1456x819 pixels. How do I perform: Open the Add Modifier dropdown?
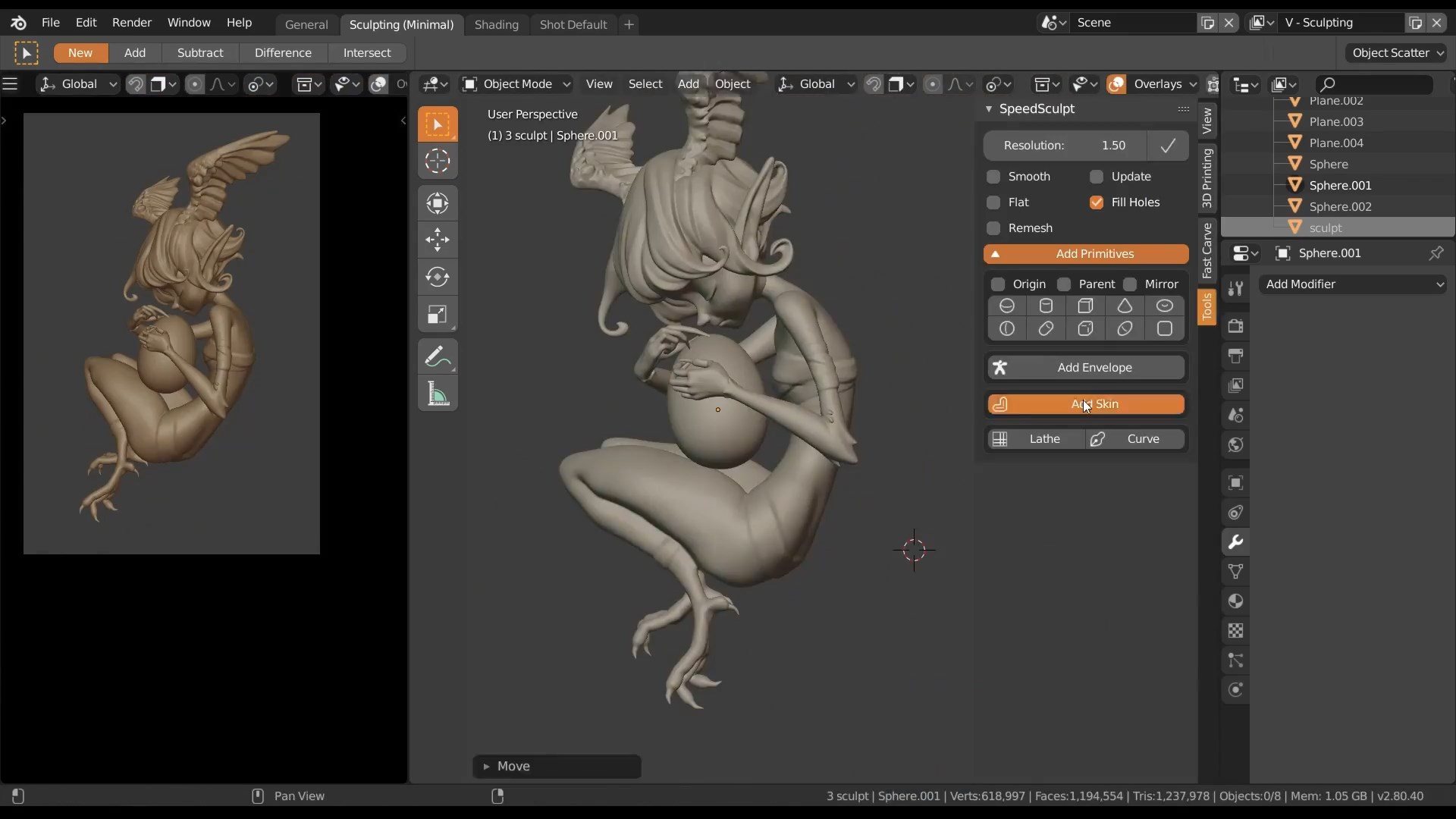coord(1354,284)
